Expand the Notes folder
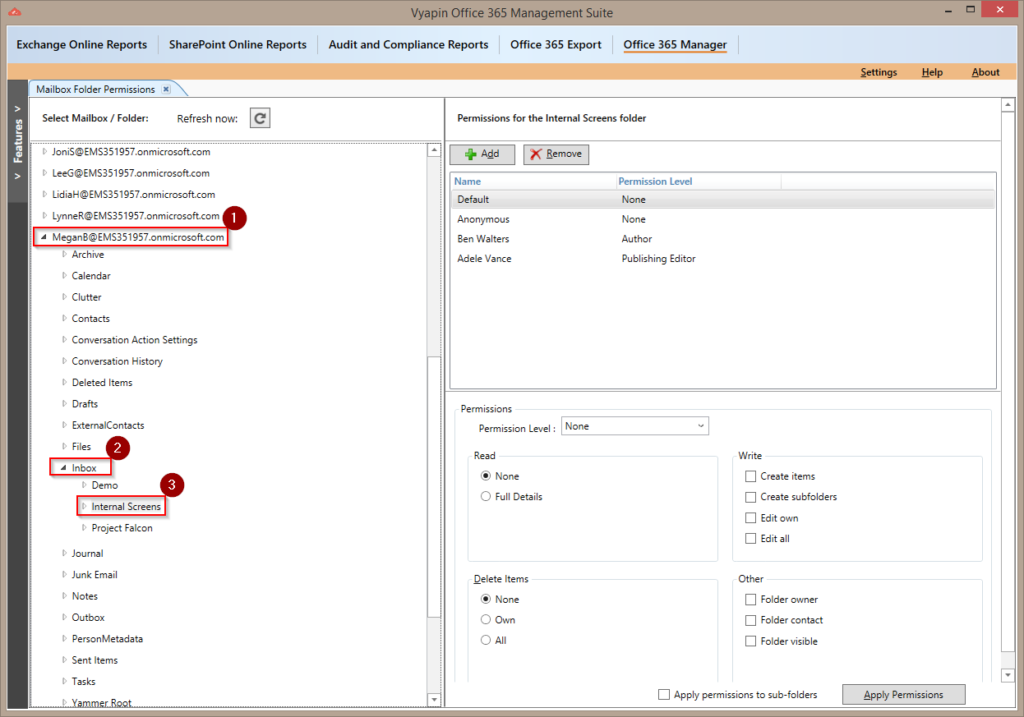 pyautogui.click(x=64, y=596)
